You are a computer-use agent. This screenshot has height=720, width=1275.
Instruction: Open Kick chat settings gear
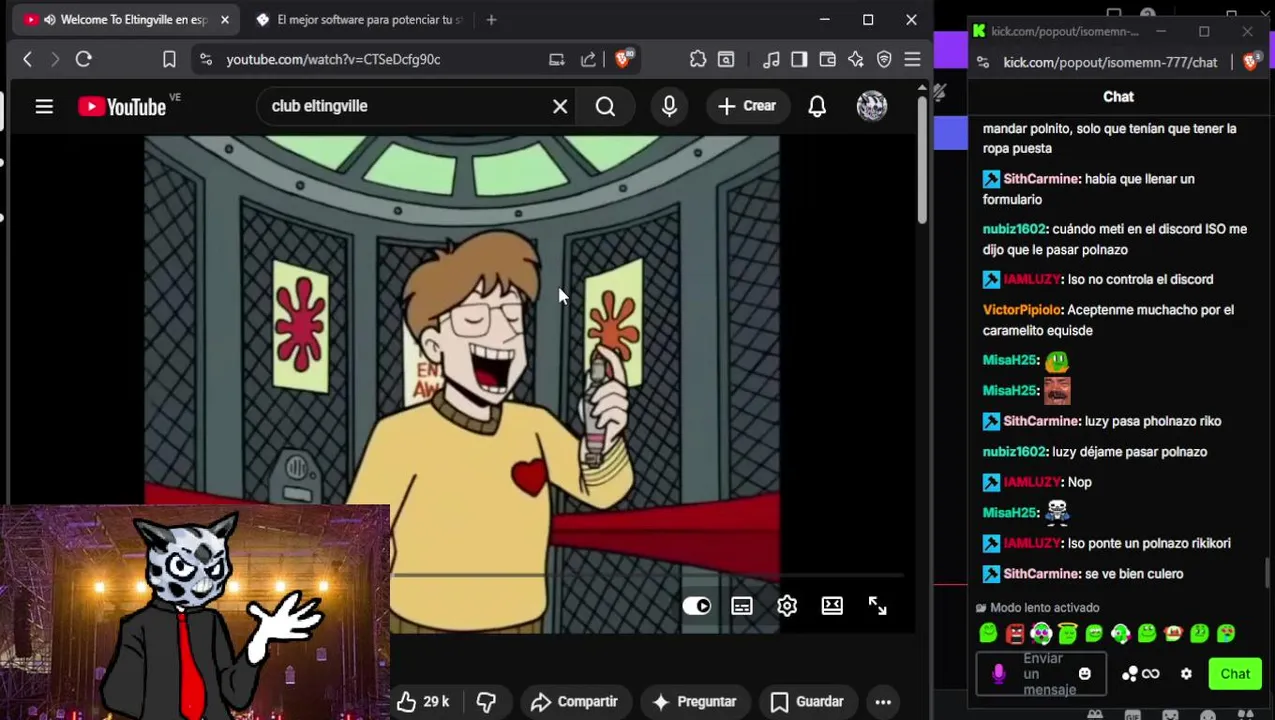(1186, 674)
